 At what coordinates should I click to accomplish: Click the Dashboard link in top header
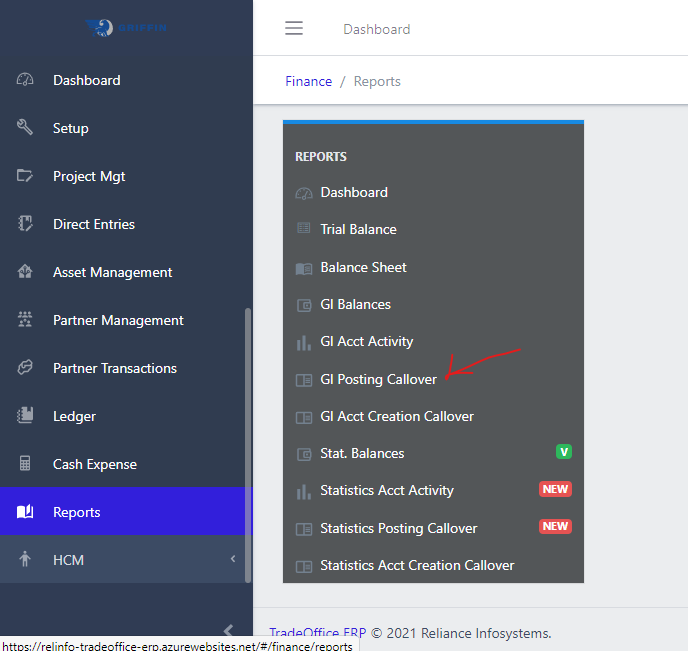tap(376, 29)
